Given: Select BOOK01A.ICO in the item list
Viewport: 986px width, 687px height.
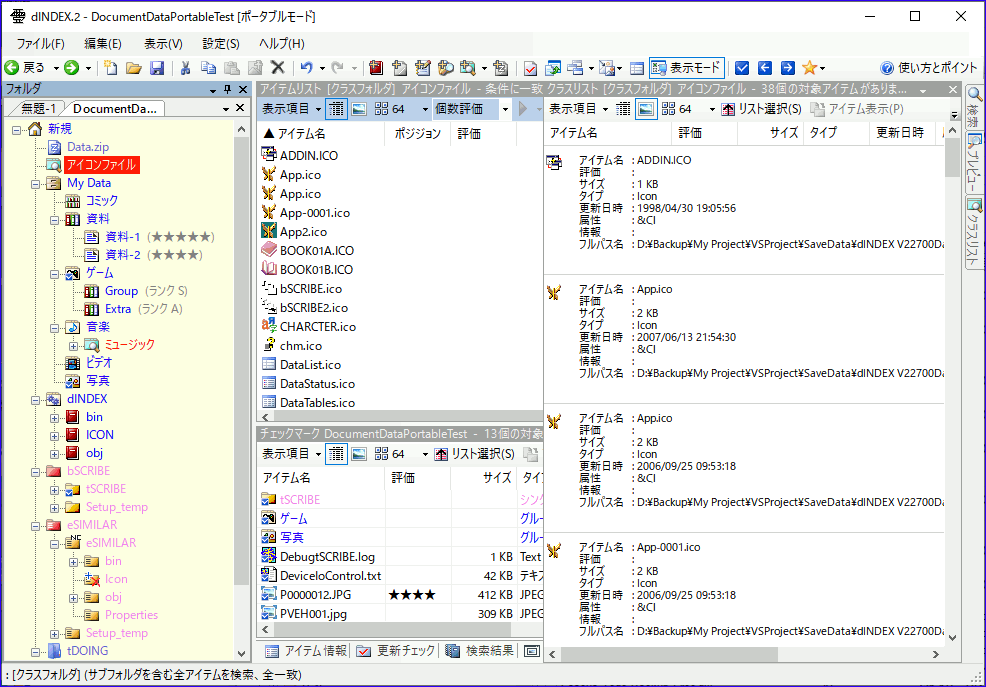Looking at the screenshot, I should tap(316, 250).
